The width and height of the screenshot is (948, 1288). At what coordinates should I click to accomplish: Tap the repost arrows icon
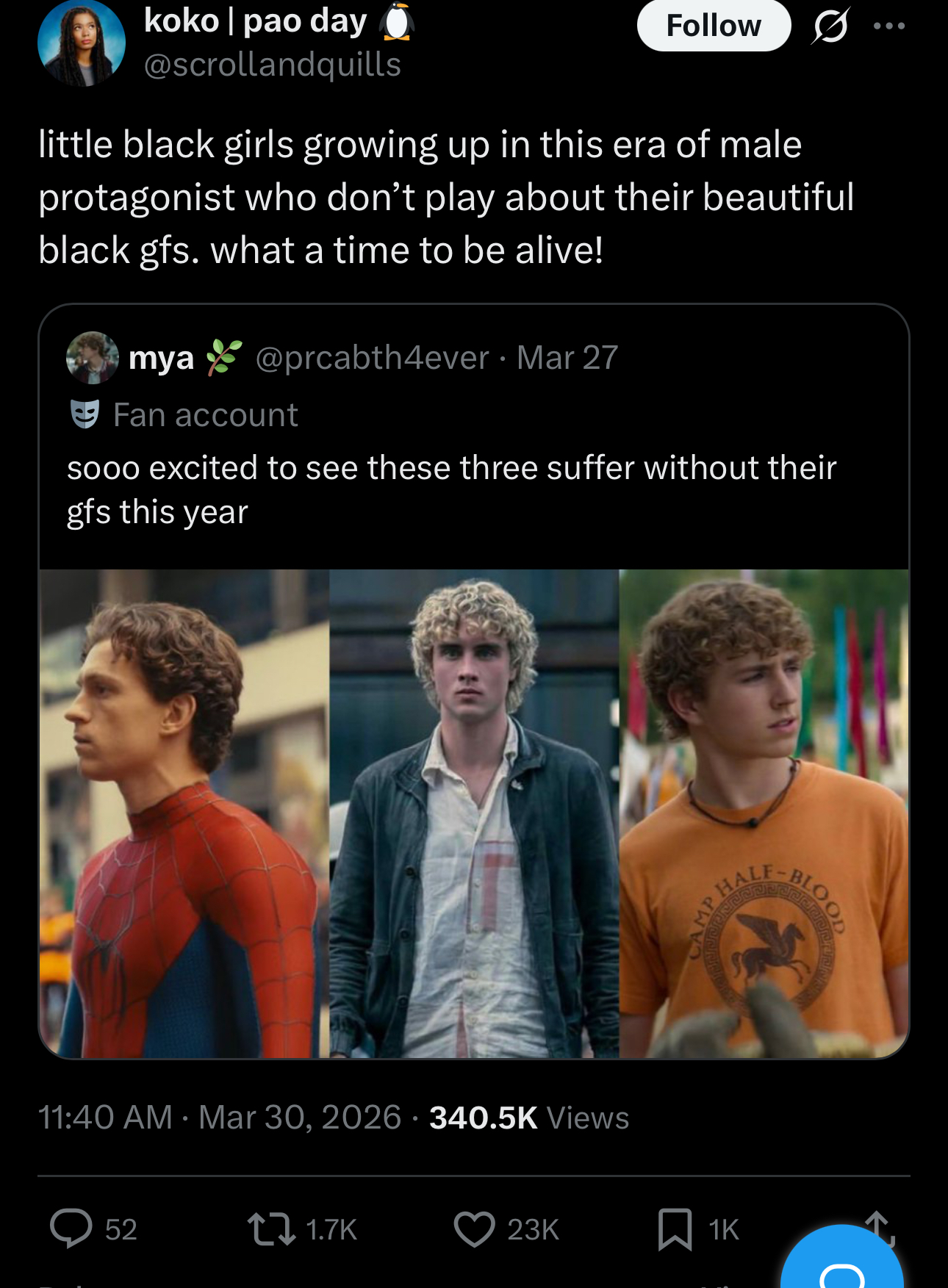[273, 1228]
